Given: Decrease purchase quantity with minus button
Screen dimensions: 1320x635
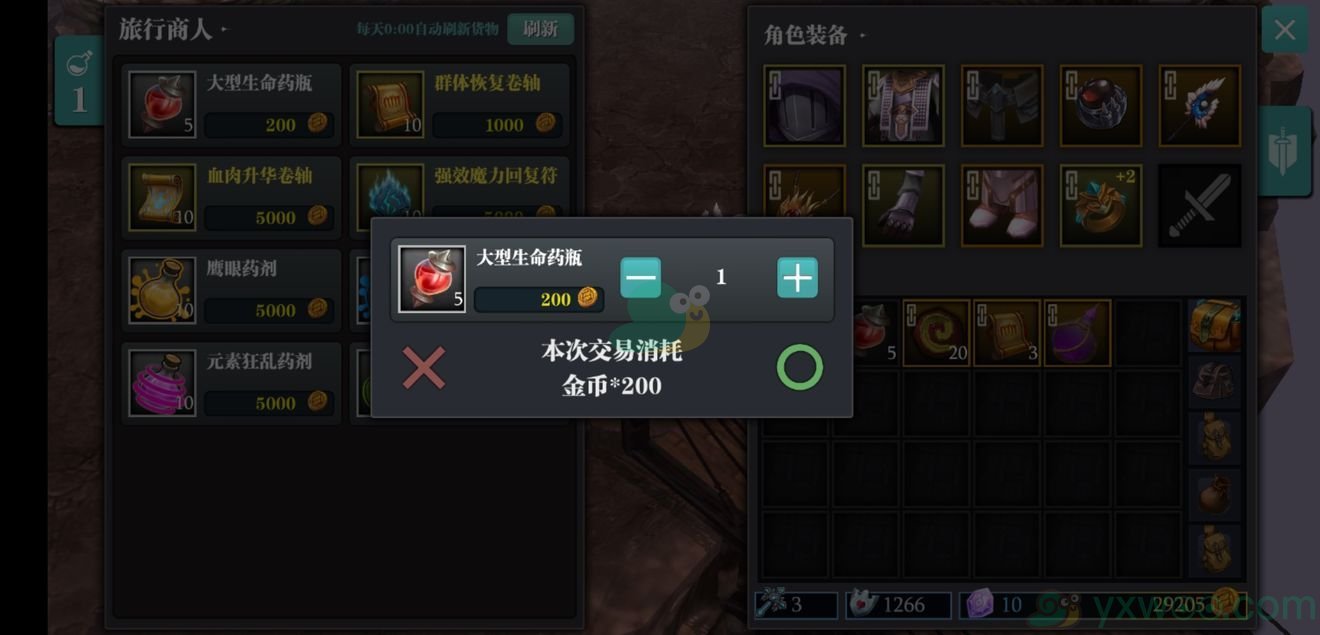Looking at the screenshot, I should [x=640, y=278].
